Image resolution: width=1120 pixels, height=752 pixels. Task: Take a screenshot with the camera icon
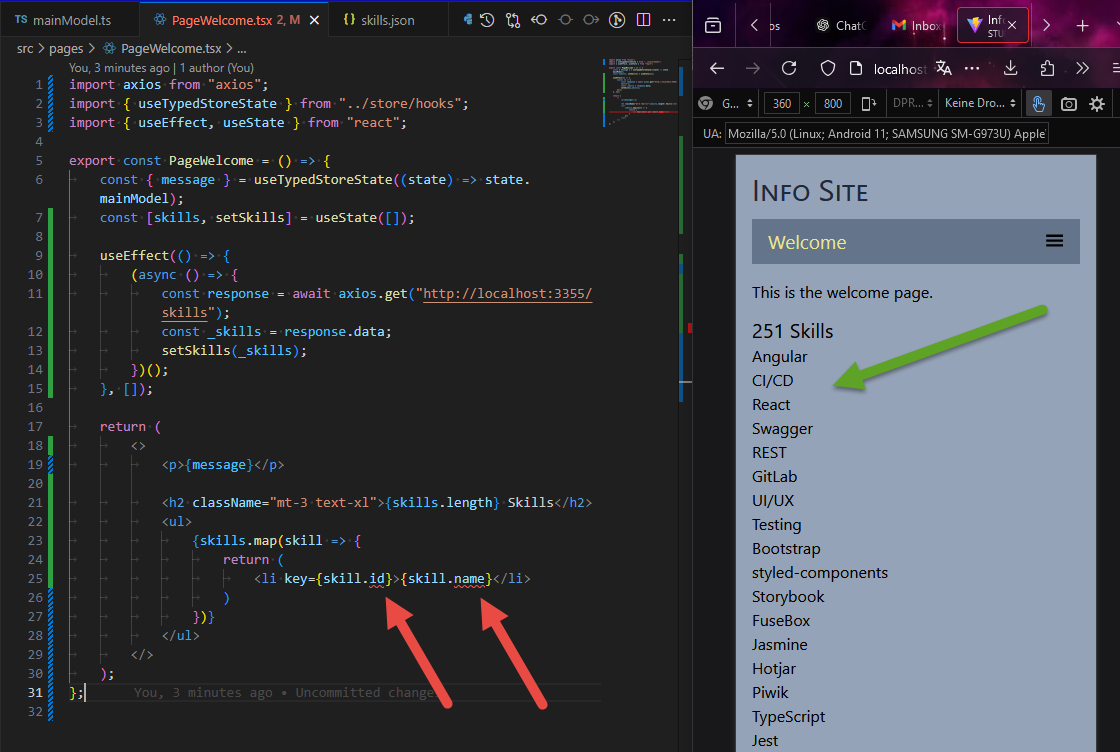point(1069,103)
